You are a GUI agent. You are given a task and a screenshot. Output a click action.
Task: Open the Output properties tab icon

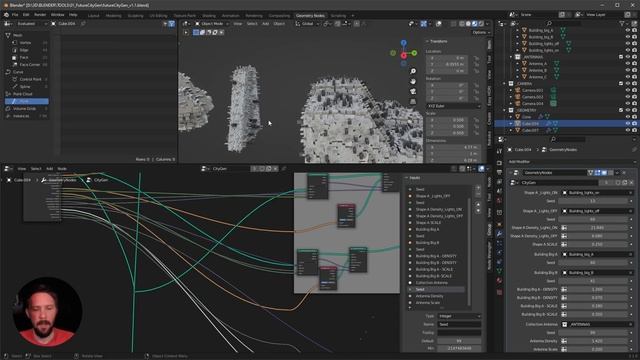coord(500,172)
